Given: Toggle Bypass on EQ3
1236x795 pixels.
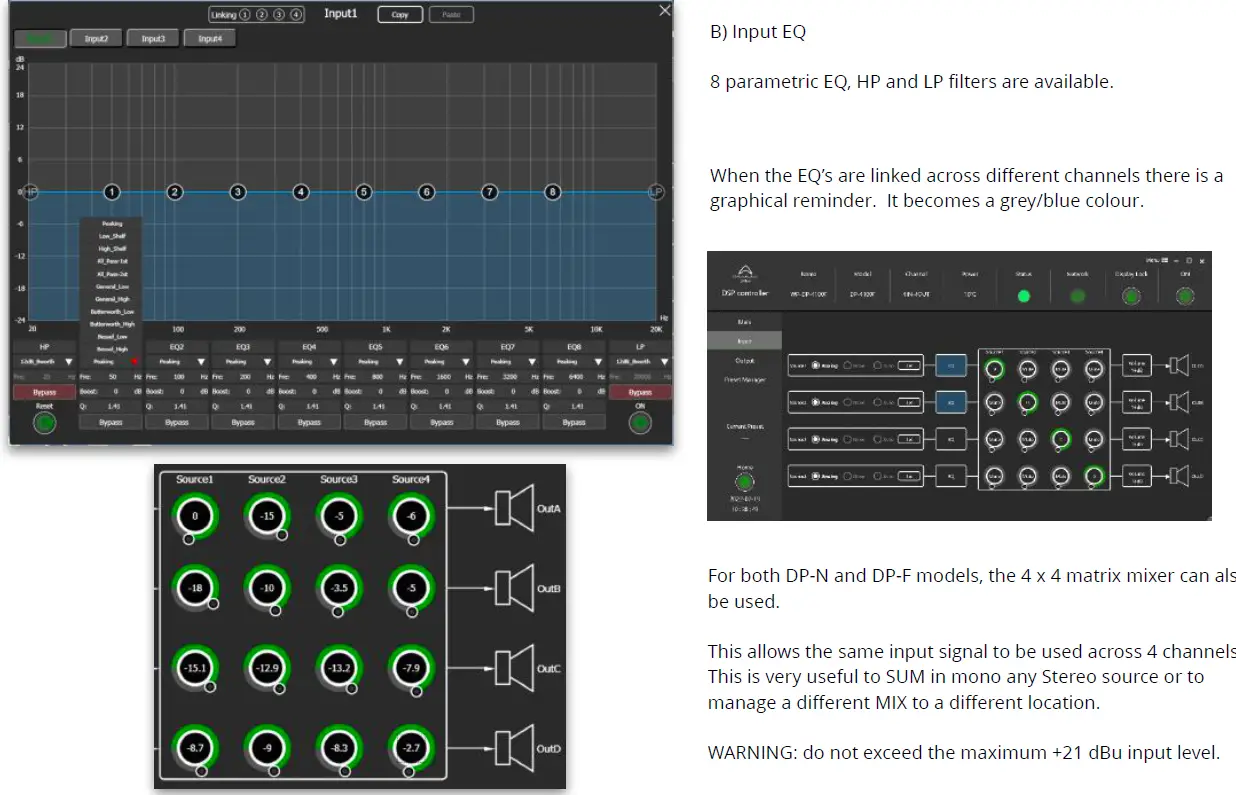Looking at the screenshot, I should pos(245,422).
